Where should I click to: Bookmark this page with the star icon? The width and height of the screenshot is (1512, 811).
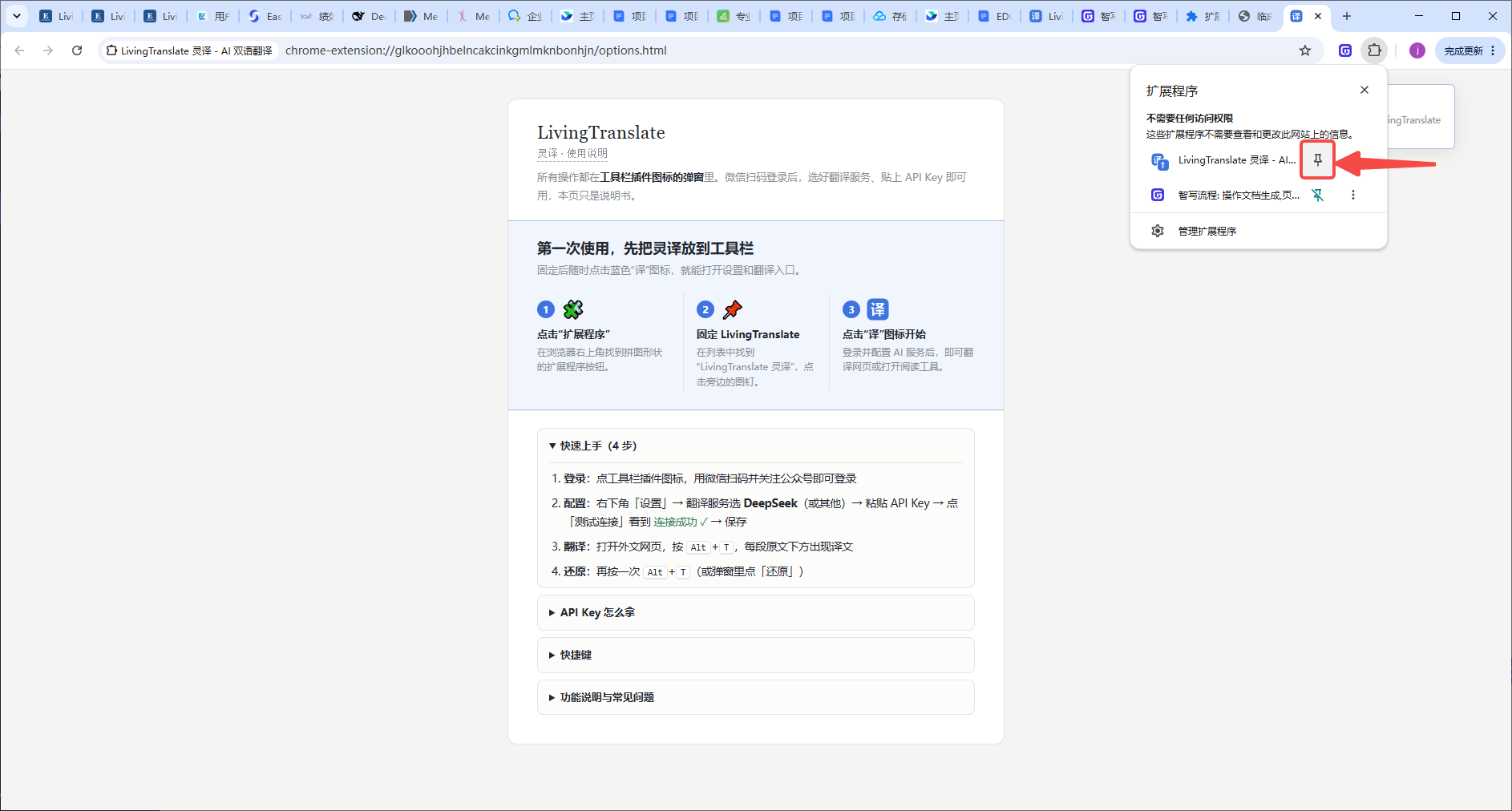(x=1305, y=50)
